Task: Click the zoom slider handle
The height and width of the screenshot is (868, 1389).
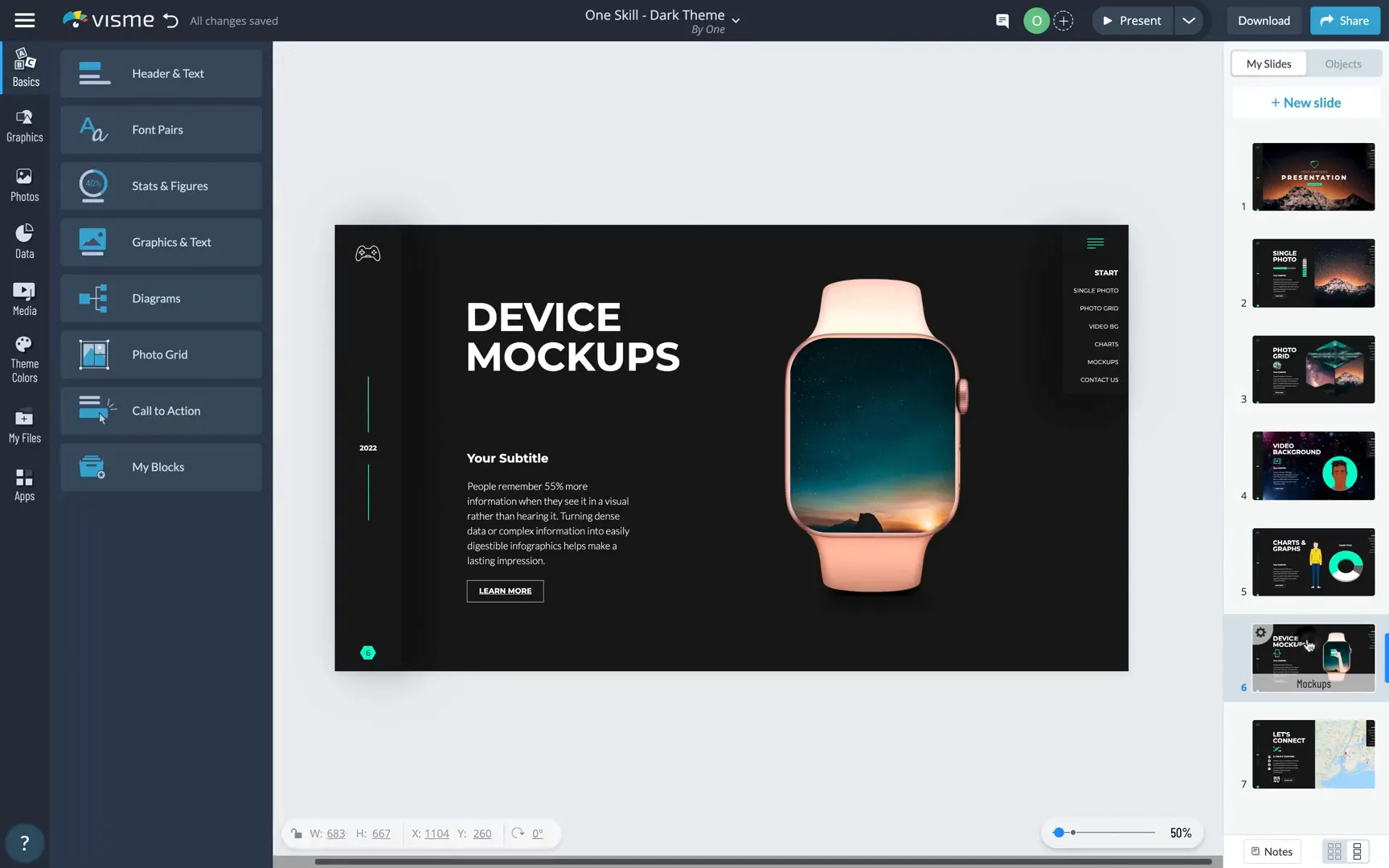Action: [1059, 833]
